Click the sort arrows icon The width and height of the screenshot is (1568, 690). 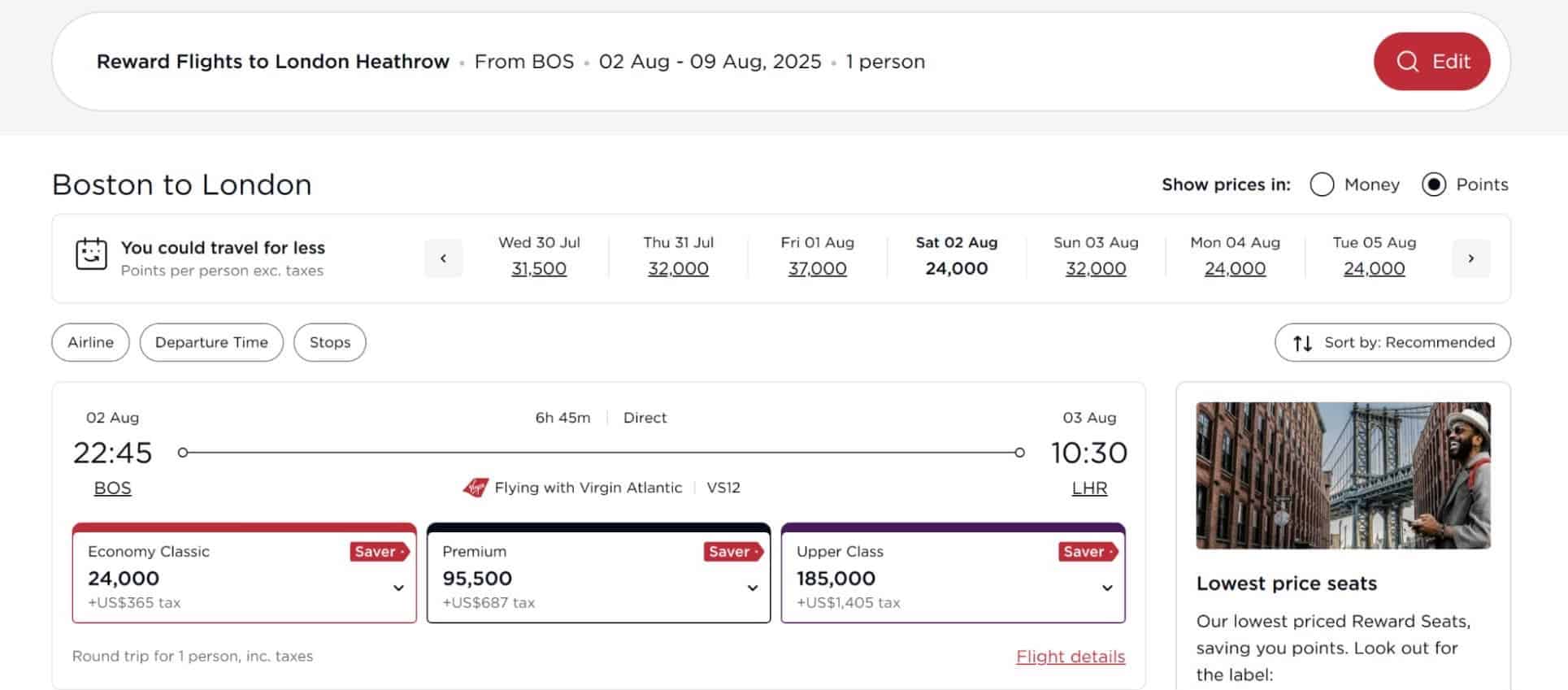1301,342
